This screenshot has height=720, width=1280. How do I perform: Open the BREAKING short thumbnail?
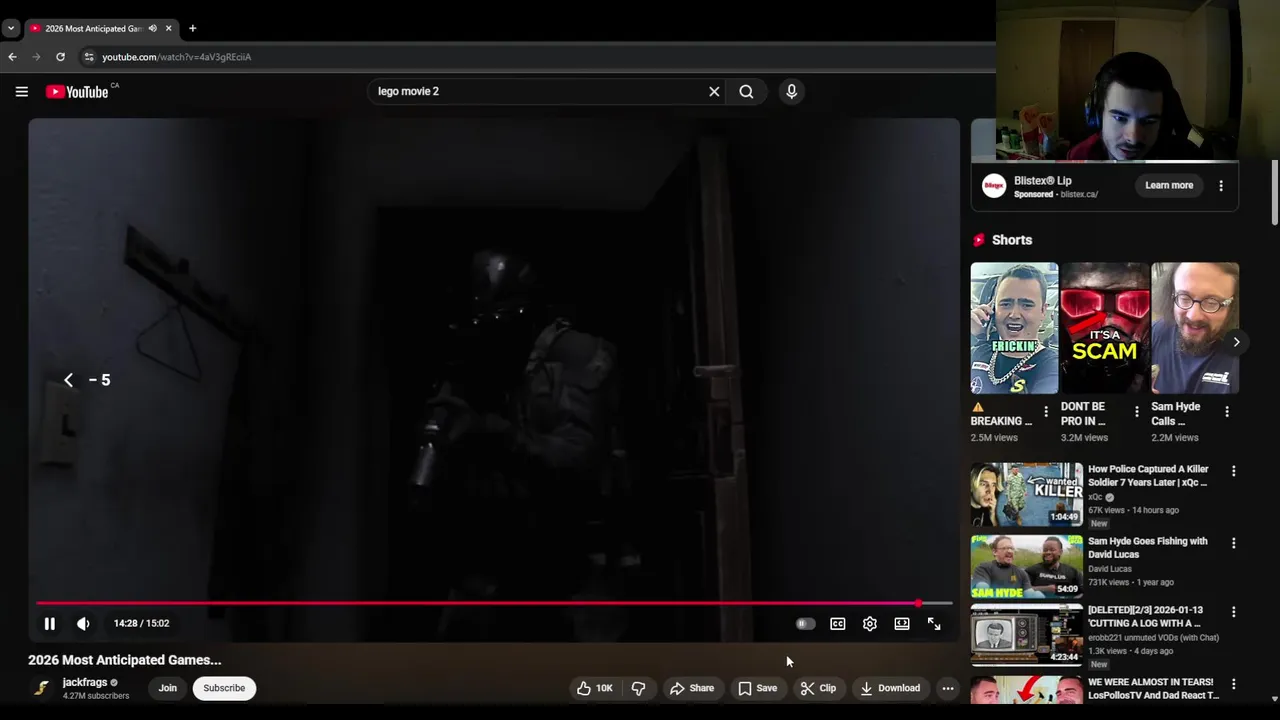point(1014,328)
